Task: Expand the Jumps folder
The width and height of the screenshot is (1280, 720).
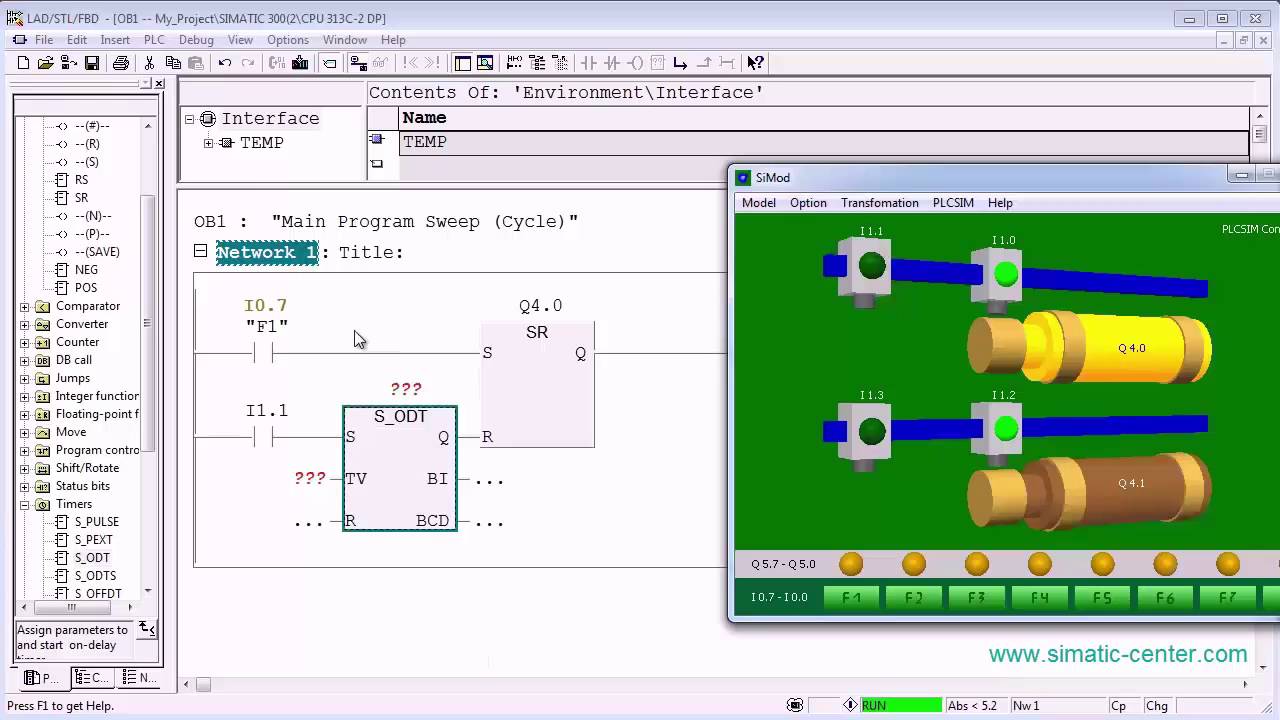Action: pyautogui.click(x=25, y=379)
